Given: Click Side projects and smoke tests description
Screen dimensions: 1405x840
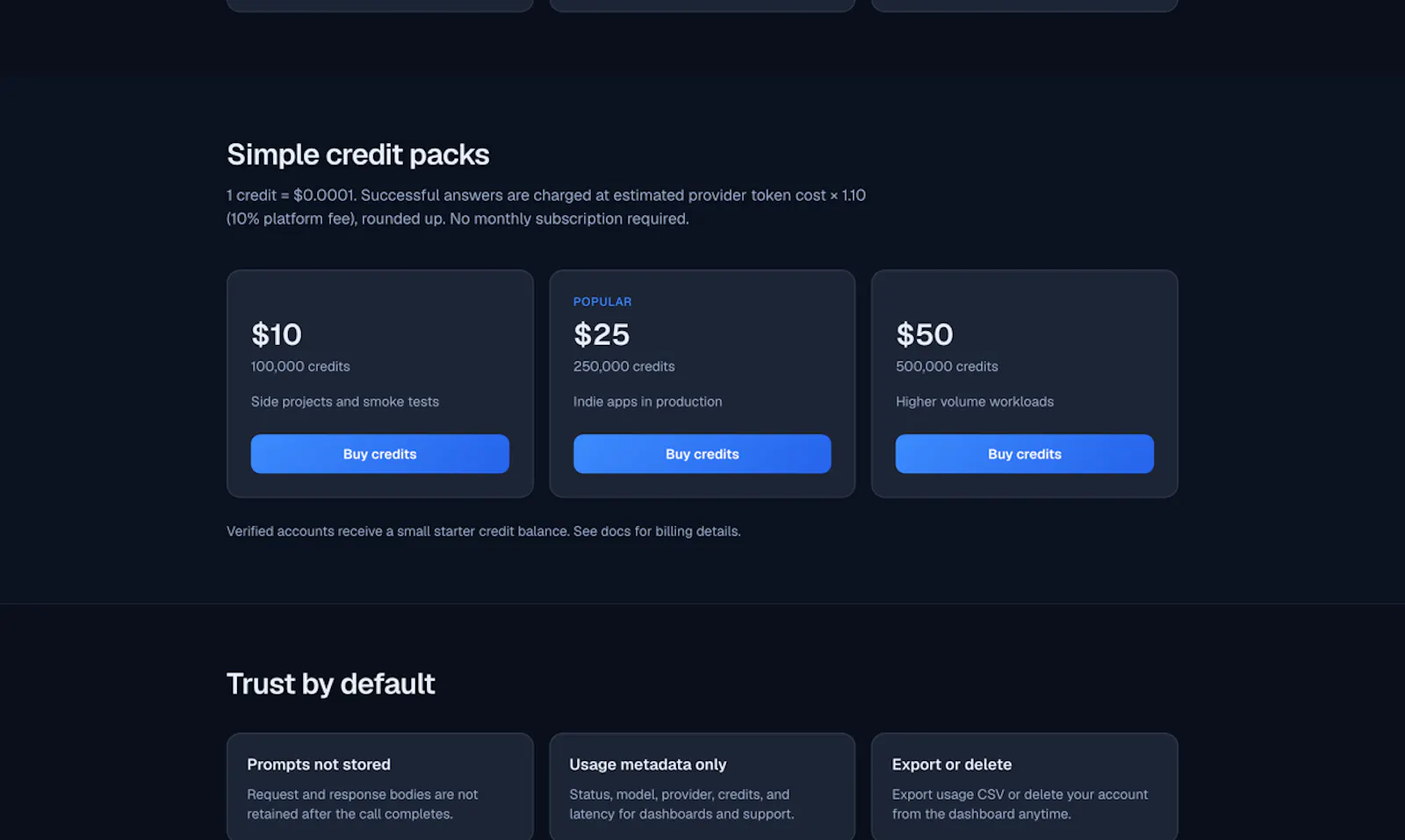Looking at the screenshot, I should tap(345, 401).
